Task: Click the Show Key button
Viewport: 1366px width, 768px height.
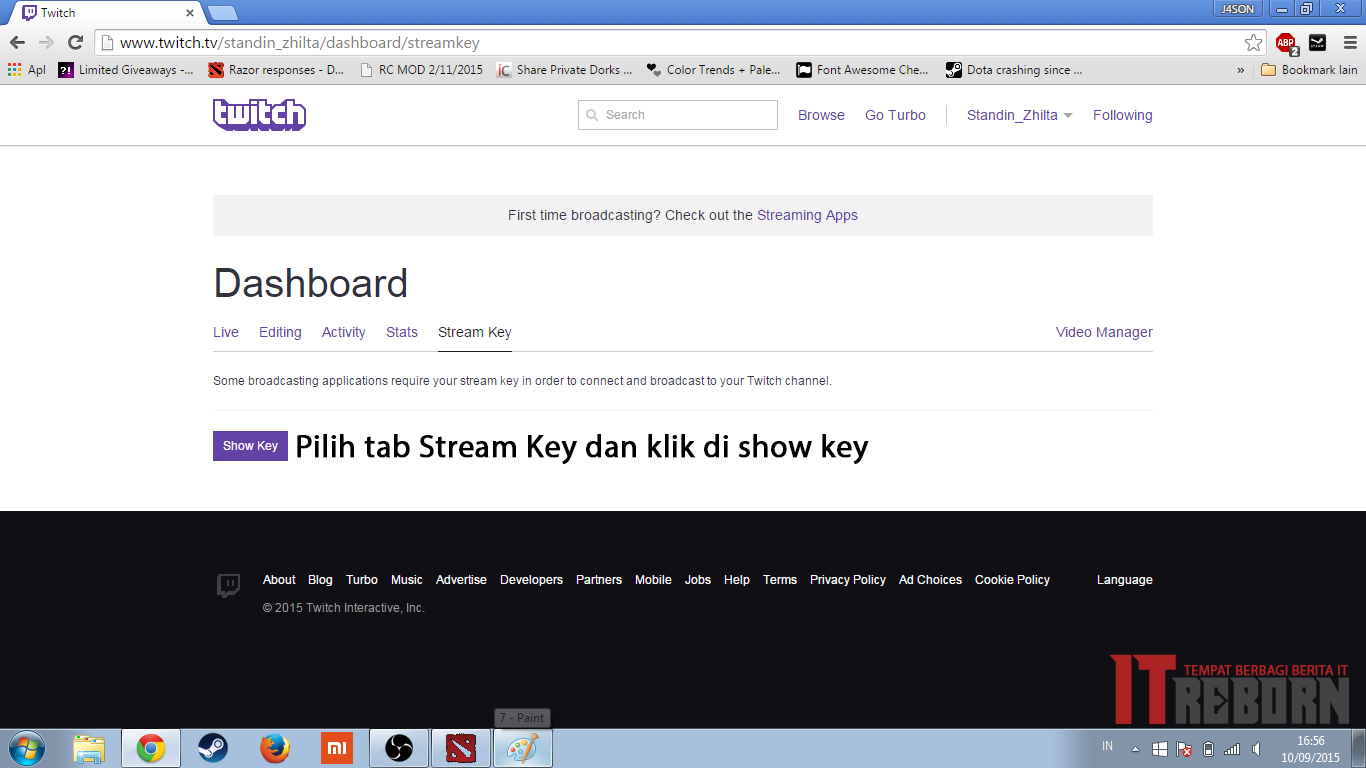Action: pos(250,446)
